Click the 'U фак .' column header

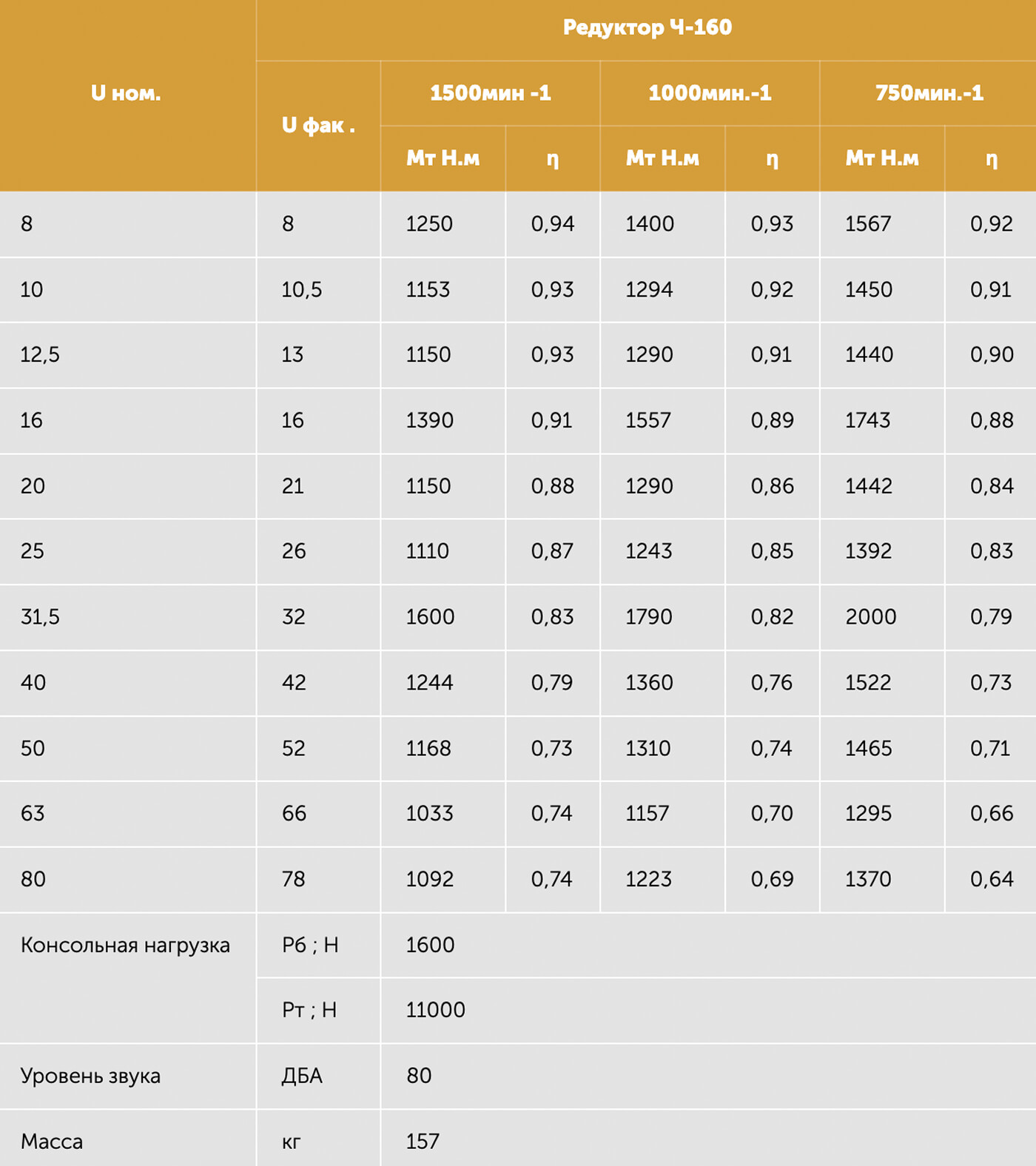point(318,126)
